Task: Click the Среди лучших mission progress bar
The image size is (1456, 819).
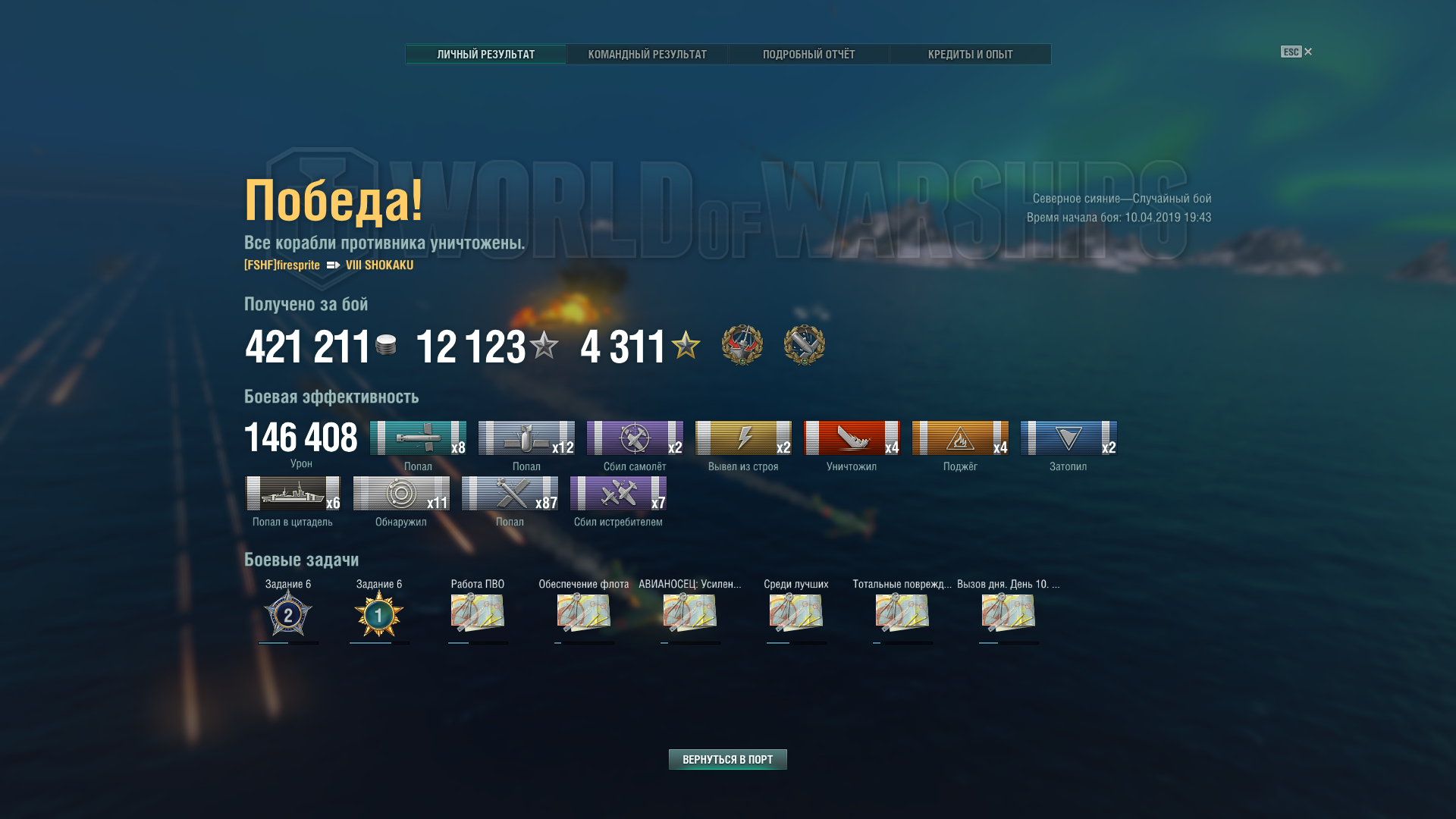Action: point(796,643)
